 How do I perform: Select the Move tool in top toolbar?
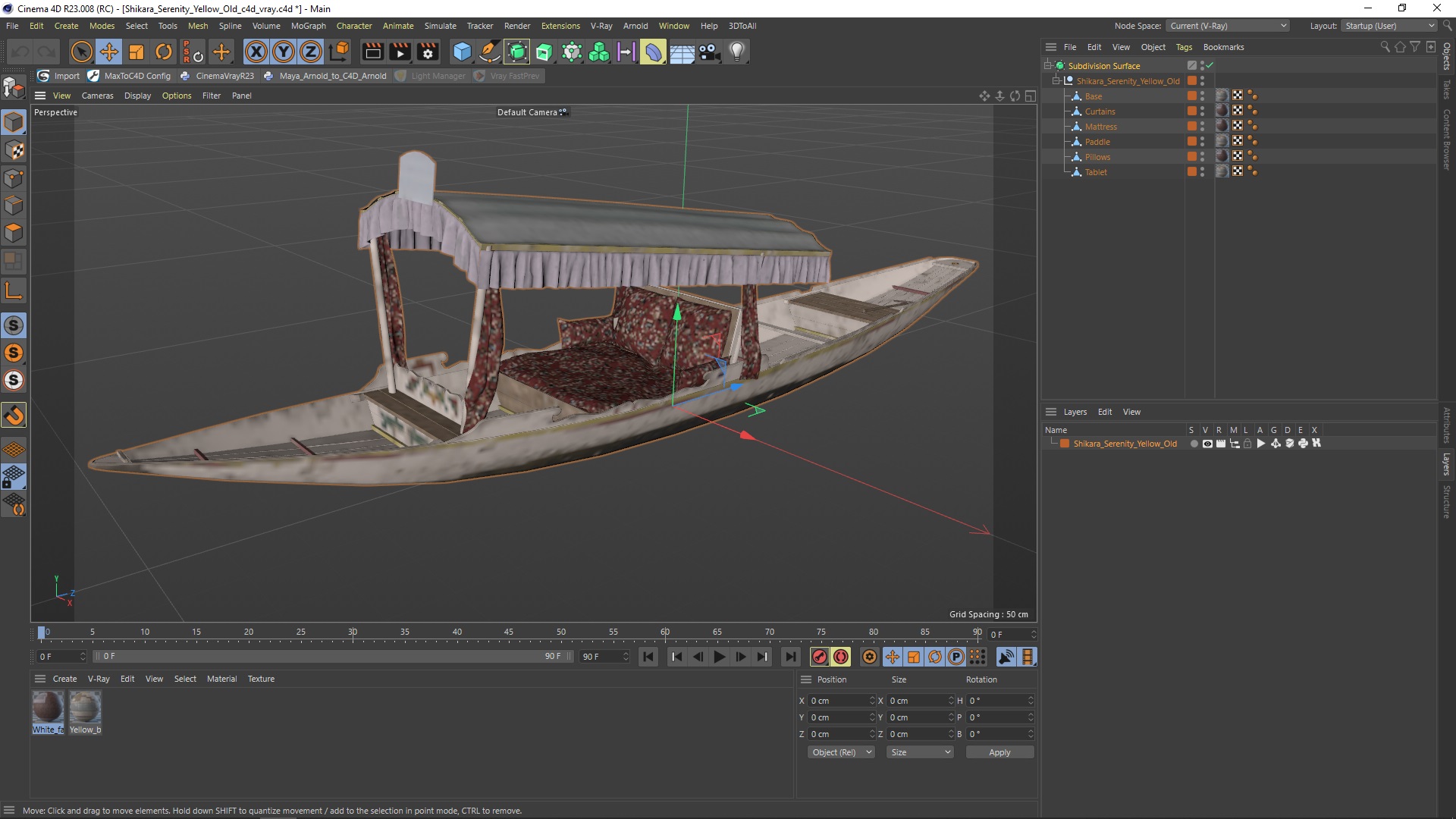(x=108, y=52)
